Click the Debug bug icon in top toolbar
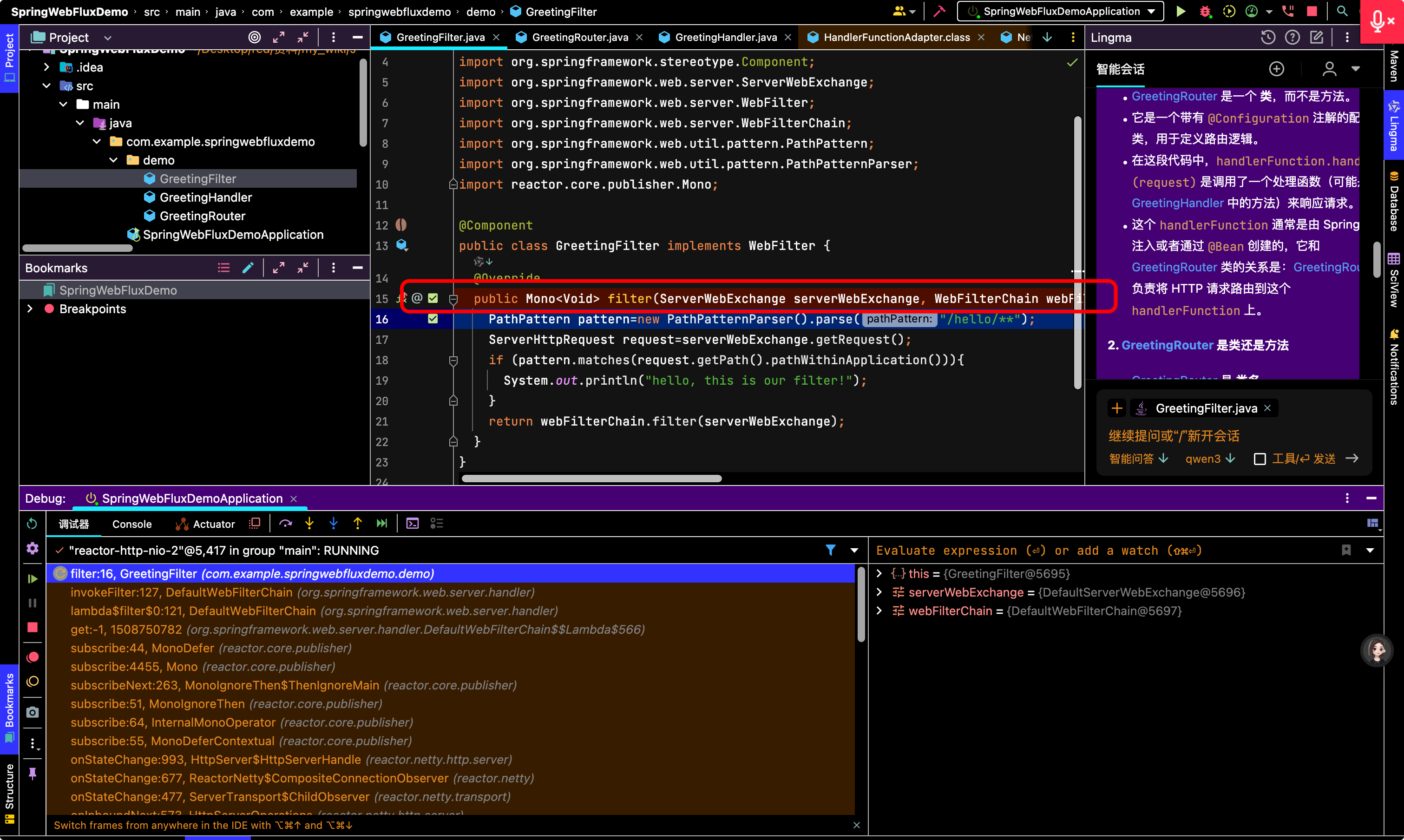1404x840 pixels. pyautogui.click(x=1205, y=11)
